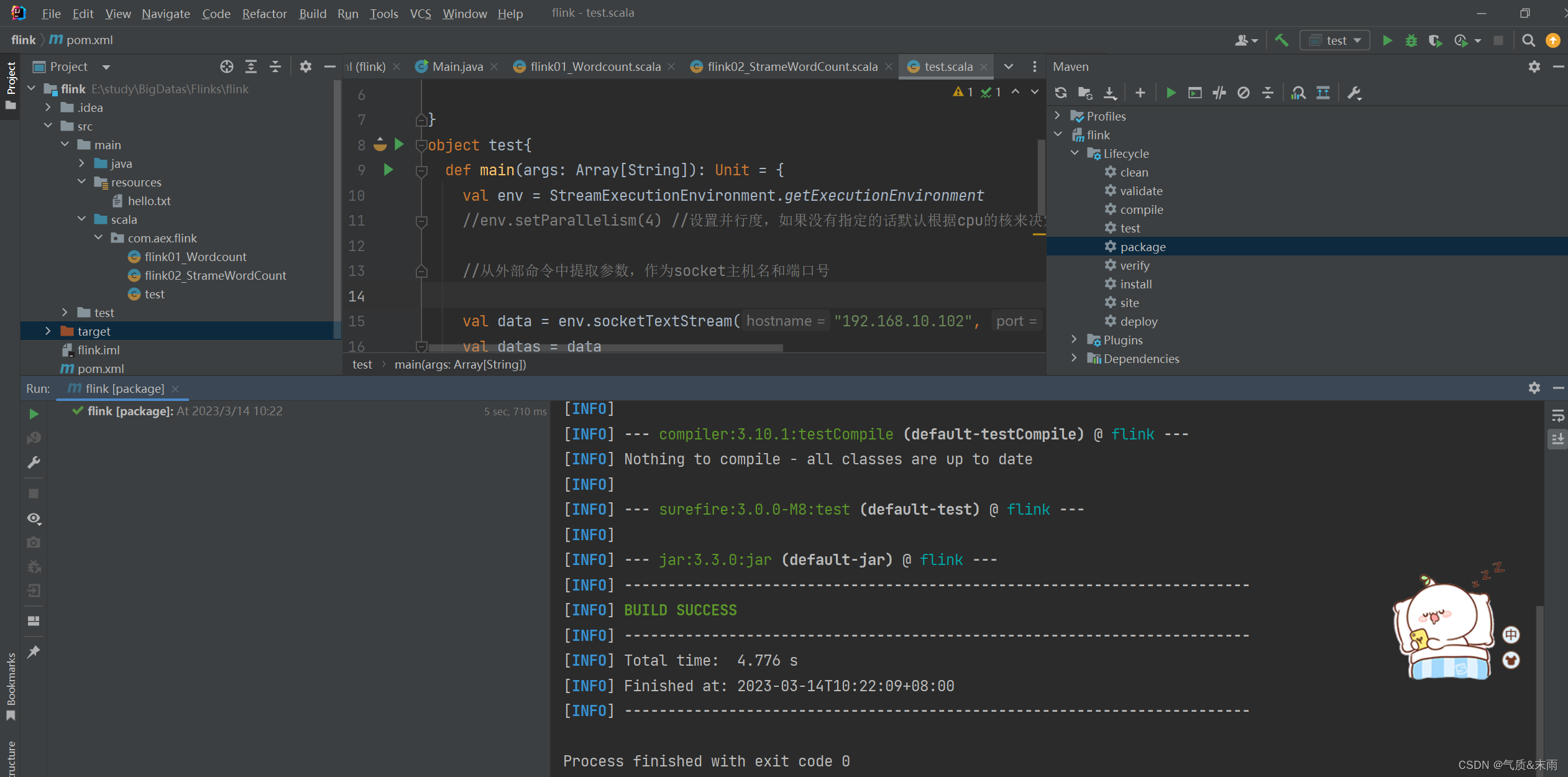The width and height of the screenshot is (1568, 777).
Task: Select the clean lifecycle goal
Action: [1134, 172]
